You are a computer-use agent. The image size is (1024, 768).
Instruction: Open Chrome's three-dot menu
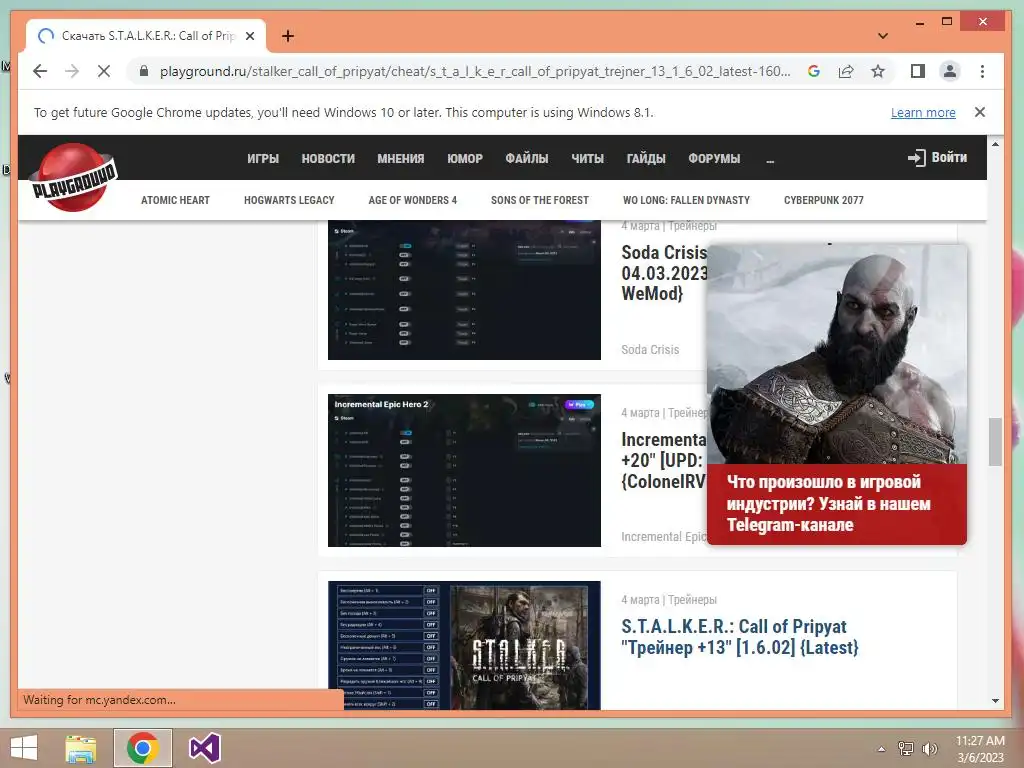982,71
